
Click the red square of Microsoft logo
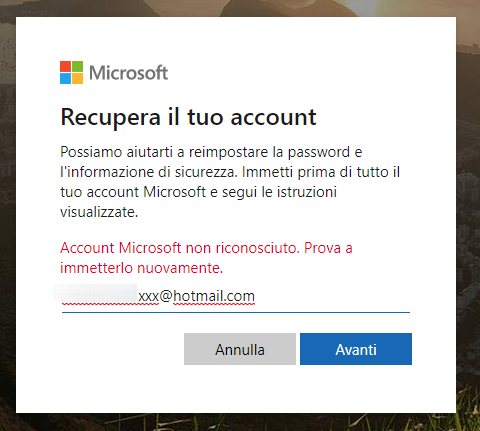65,66
